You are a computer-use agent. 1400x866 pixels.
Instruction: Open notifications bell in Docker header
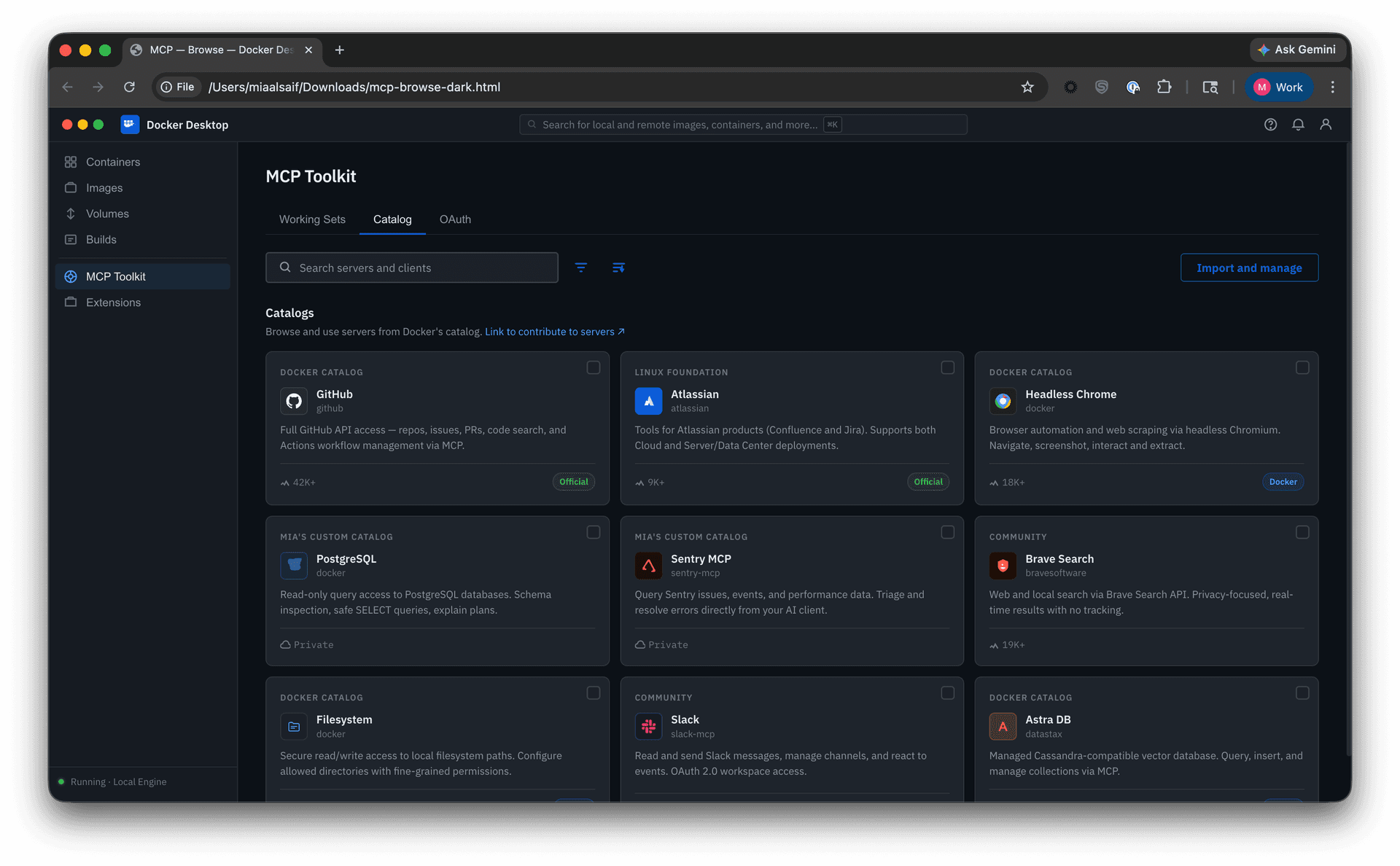[1298, 125]
